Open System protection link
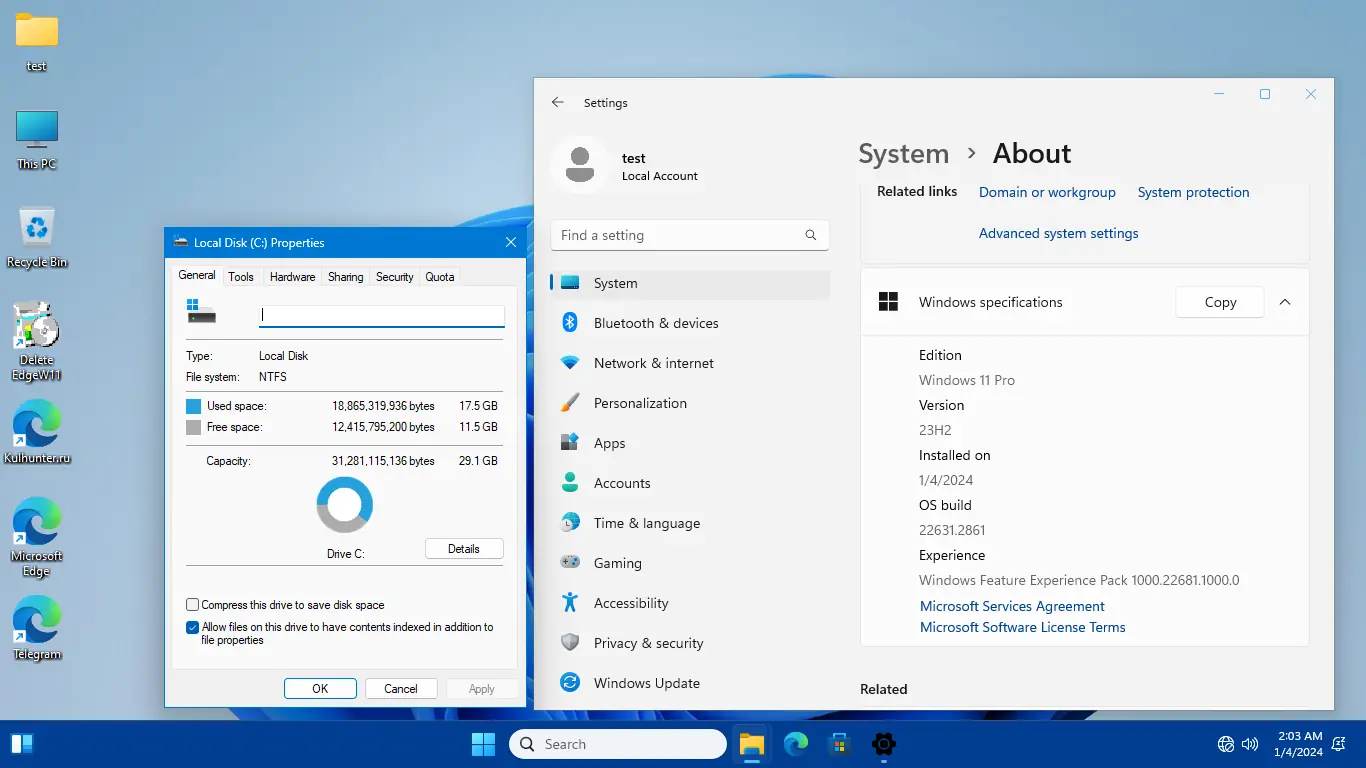Image resolution: width=1366 pixels, height=768 pixels. pos(1194,192)
